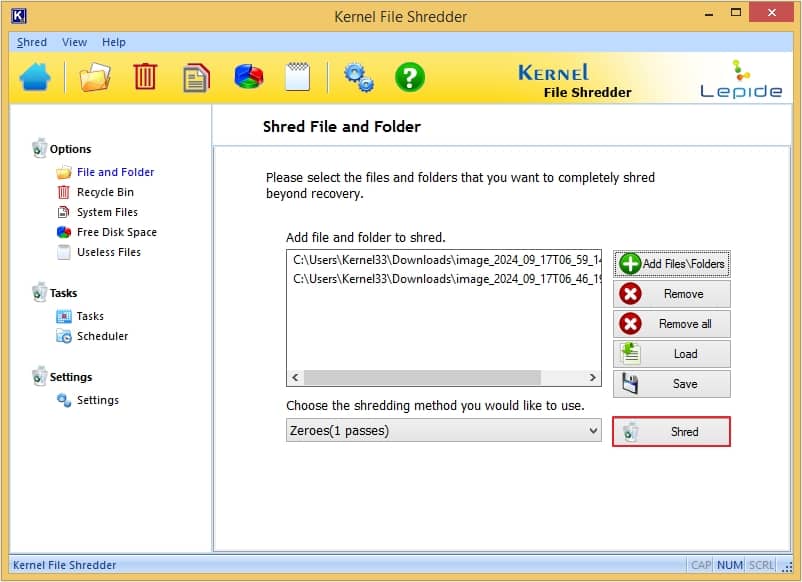The image size is (802, 582).
Task: Select the image_2024_09_17T06_59 file row
Action: tap(444, 260)
